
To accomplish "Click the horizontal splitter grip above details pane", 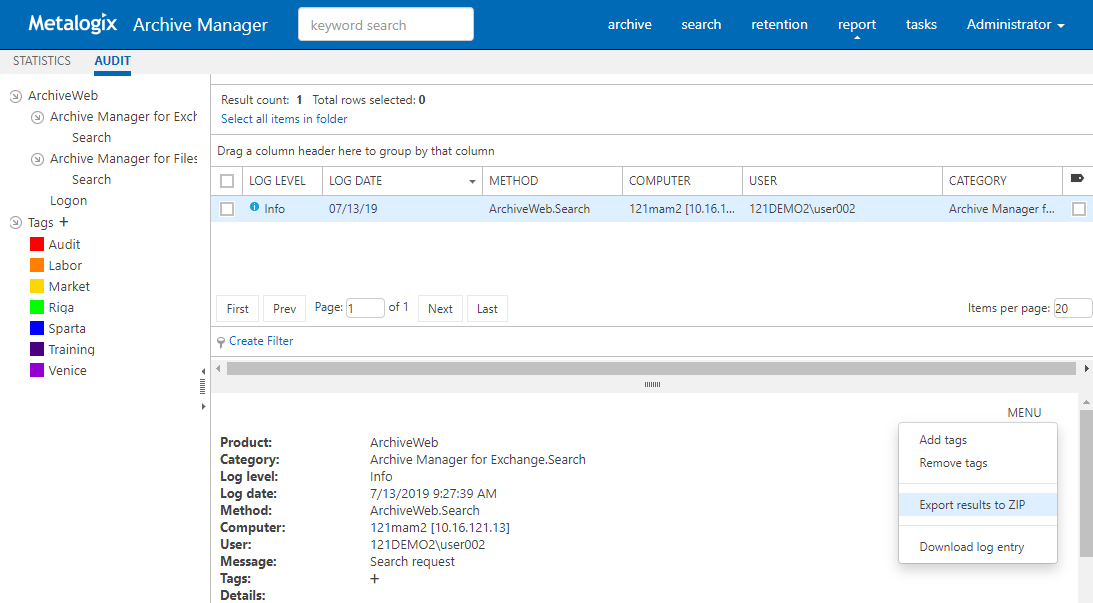I will (x=652, y=384).
